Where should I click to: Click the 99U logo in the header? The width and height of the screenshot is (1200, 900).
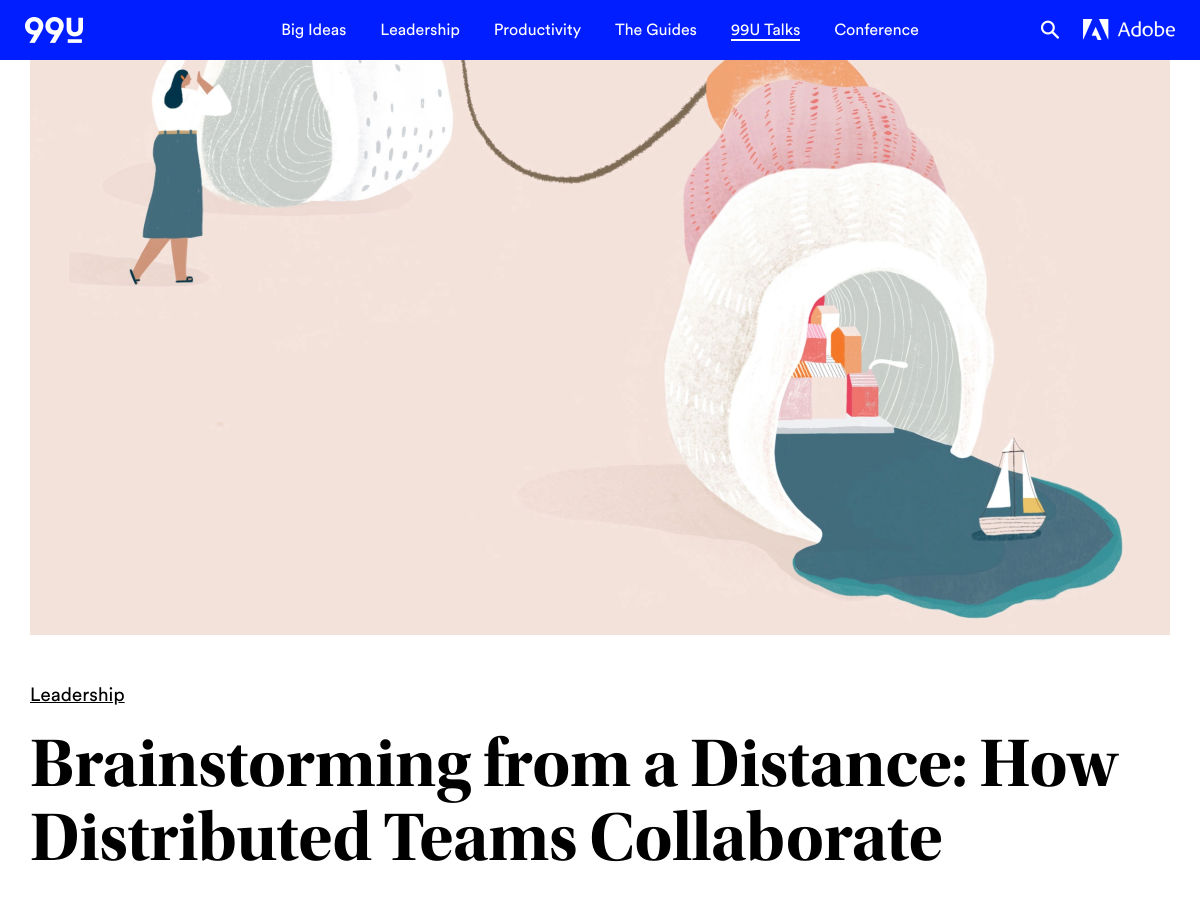pyautogui.click(x=54, y=30)
